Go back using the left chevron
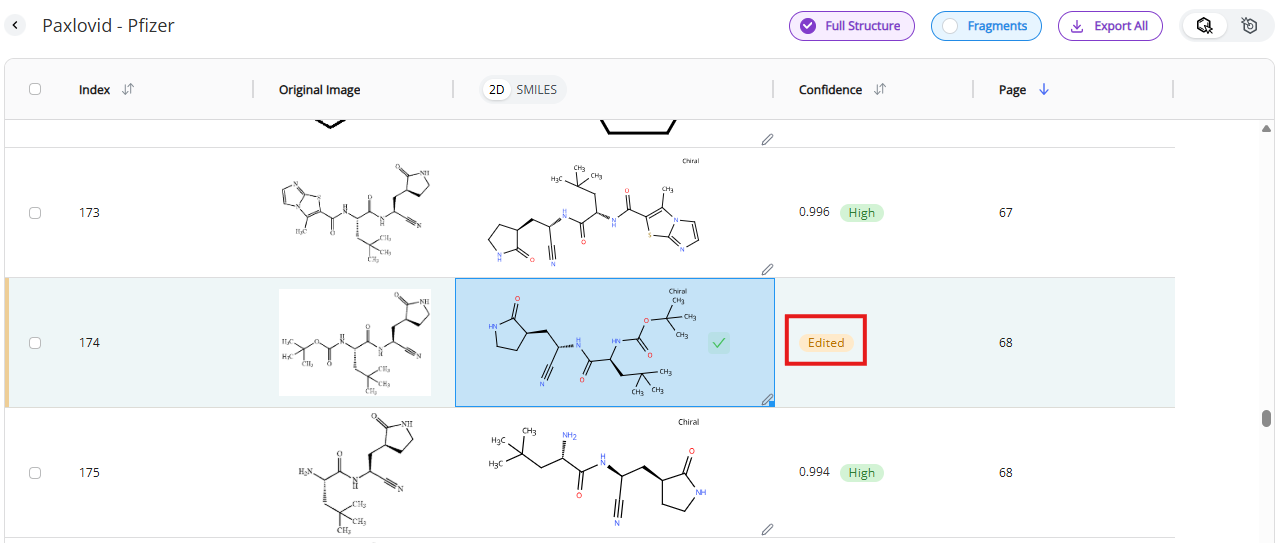1285x543 pixels. coord(16,25)
